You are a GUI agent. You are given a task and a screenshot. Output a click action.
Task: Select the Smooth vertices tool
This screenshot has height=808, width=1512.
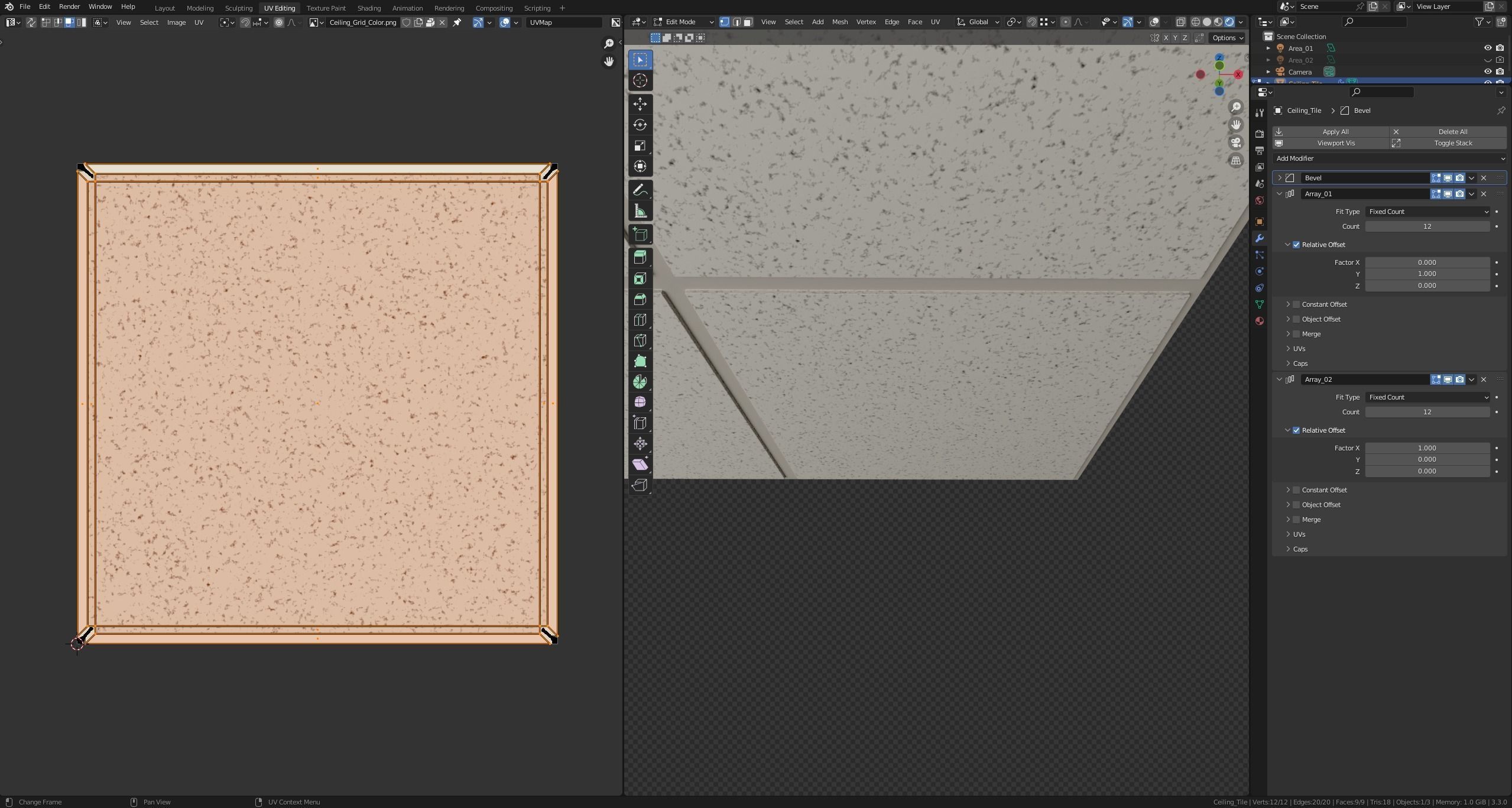(x=640, y=403)
